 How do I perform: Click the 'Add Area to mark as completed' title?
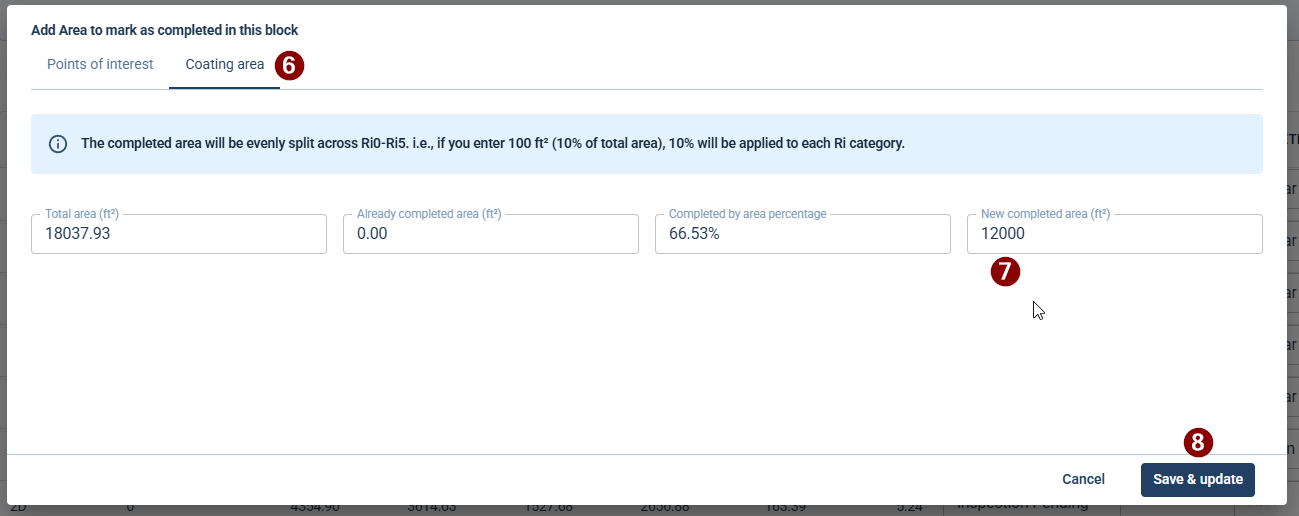[x=165, y=31]
